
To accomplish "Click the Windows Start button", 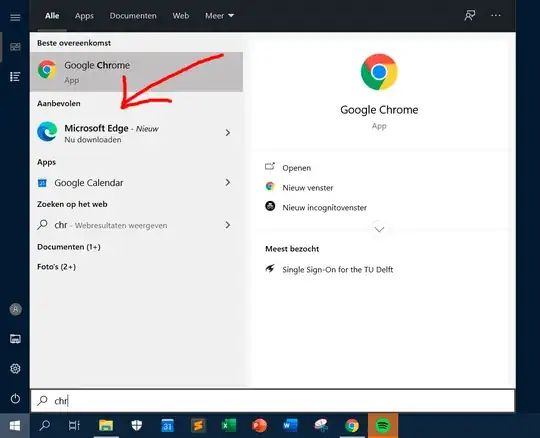I will click(x=15, y=426).
